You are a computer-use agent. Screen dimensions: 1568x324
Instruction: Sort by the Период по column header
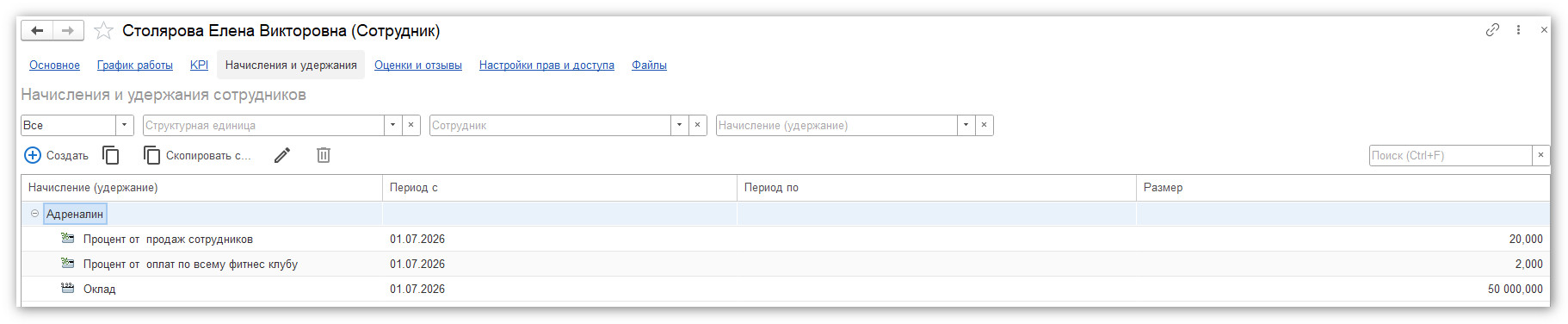pos(936,188)
